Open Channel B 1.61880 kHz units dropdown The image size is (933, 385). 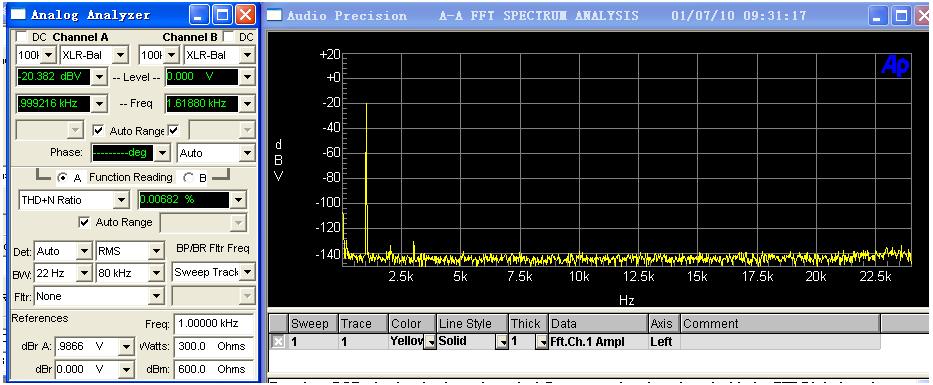(248, 104)
